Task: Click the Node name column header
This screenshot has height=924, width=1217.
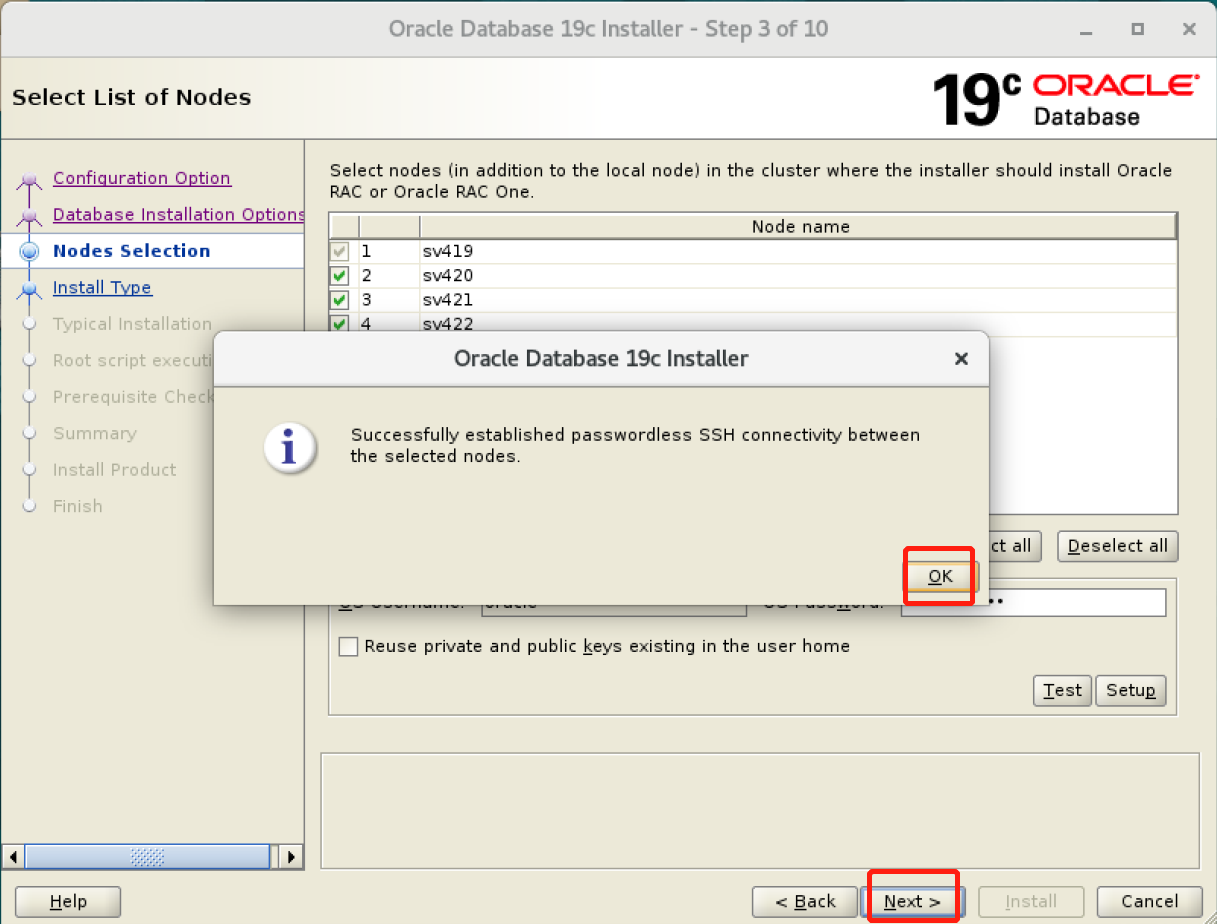Action: (799, 227)
